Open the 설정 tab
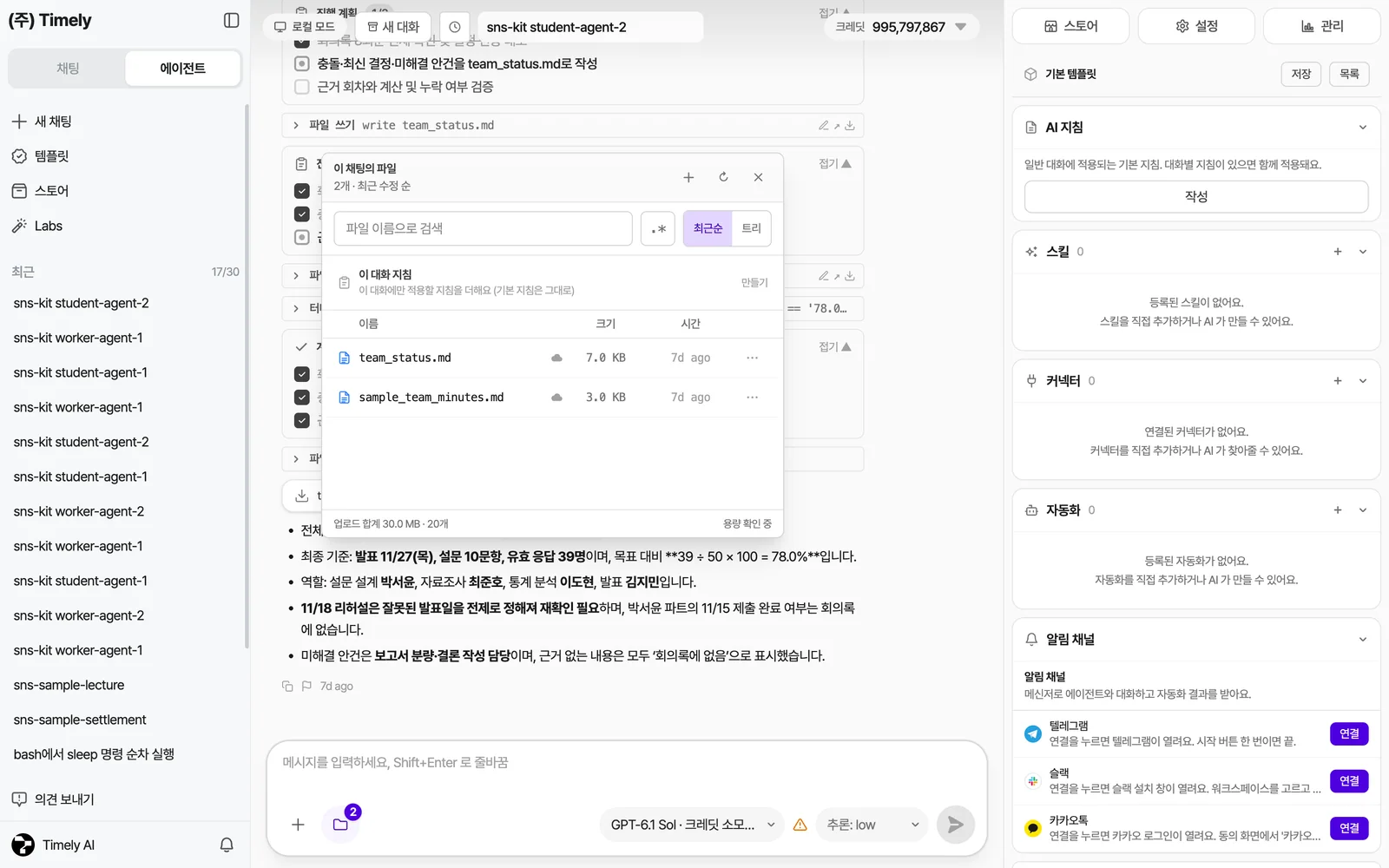1389x868 pixels. pos(1196,26)
